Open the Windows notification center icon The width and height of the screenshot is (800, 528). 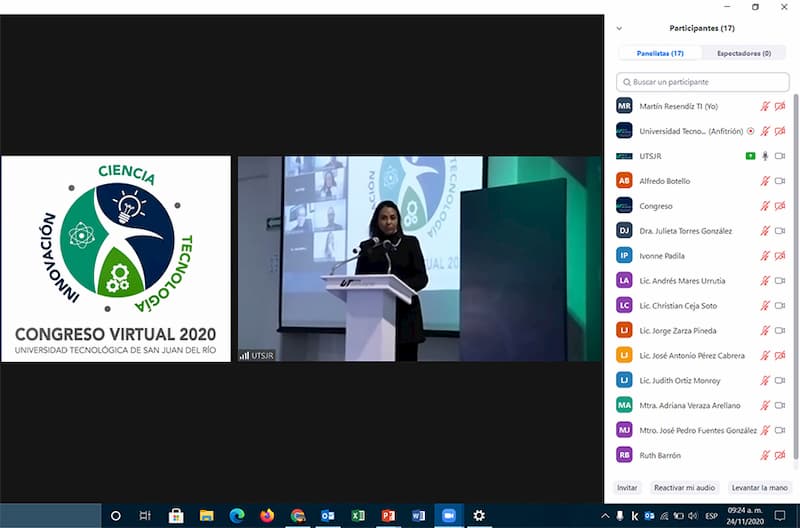(x=780, y=515)
